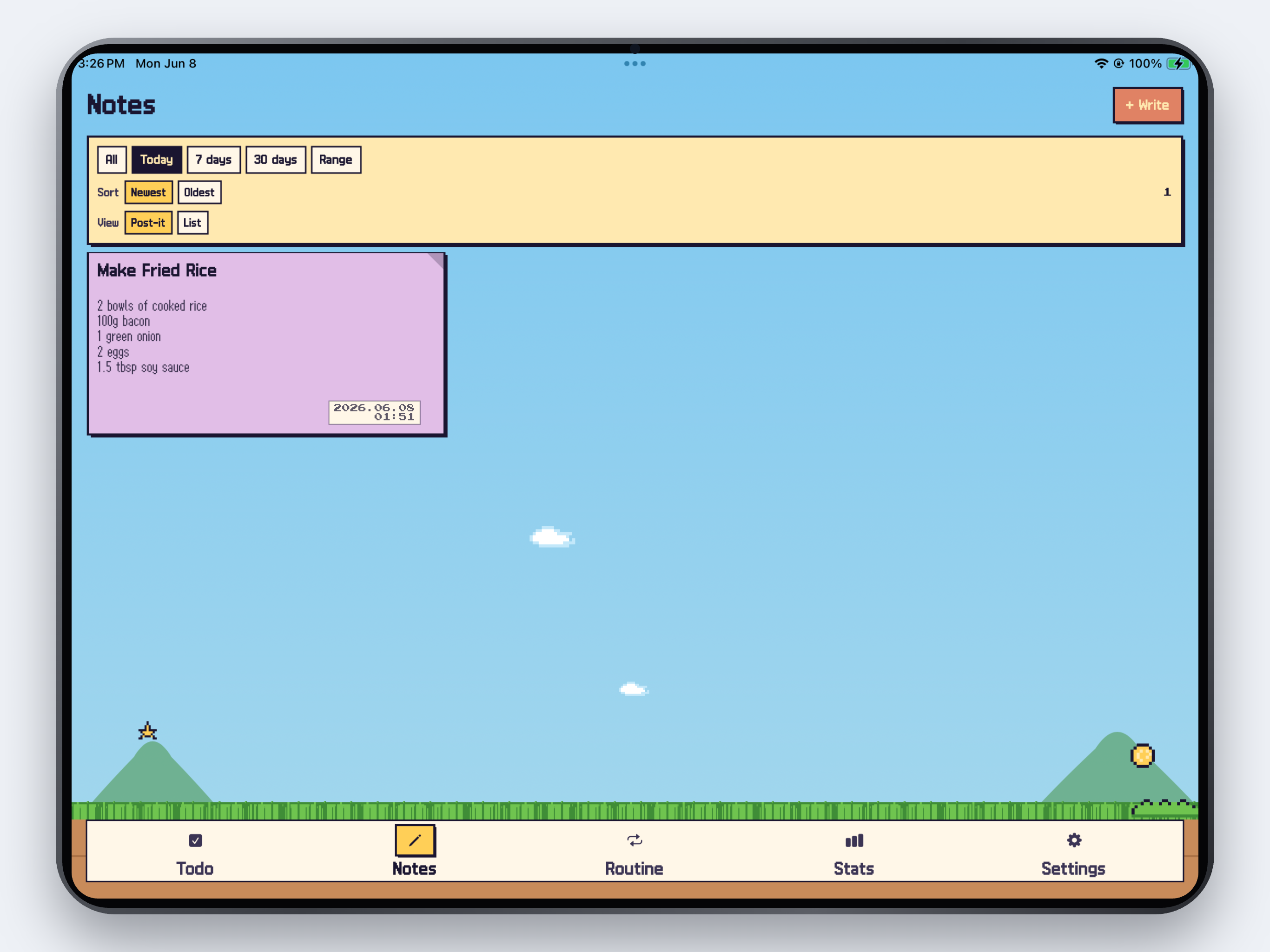Tap the View label
This screenshot has height=952, width=1270.
(108, 223)
